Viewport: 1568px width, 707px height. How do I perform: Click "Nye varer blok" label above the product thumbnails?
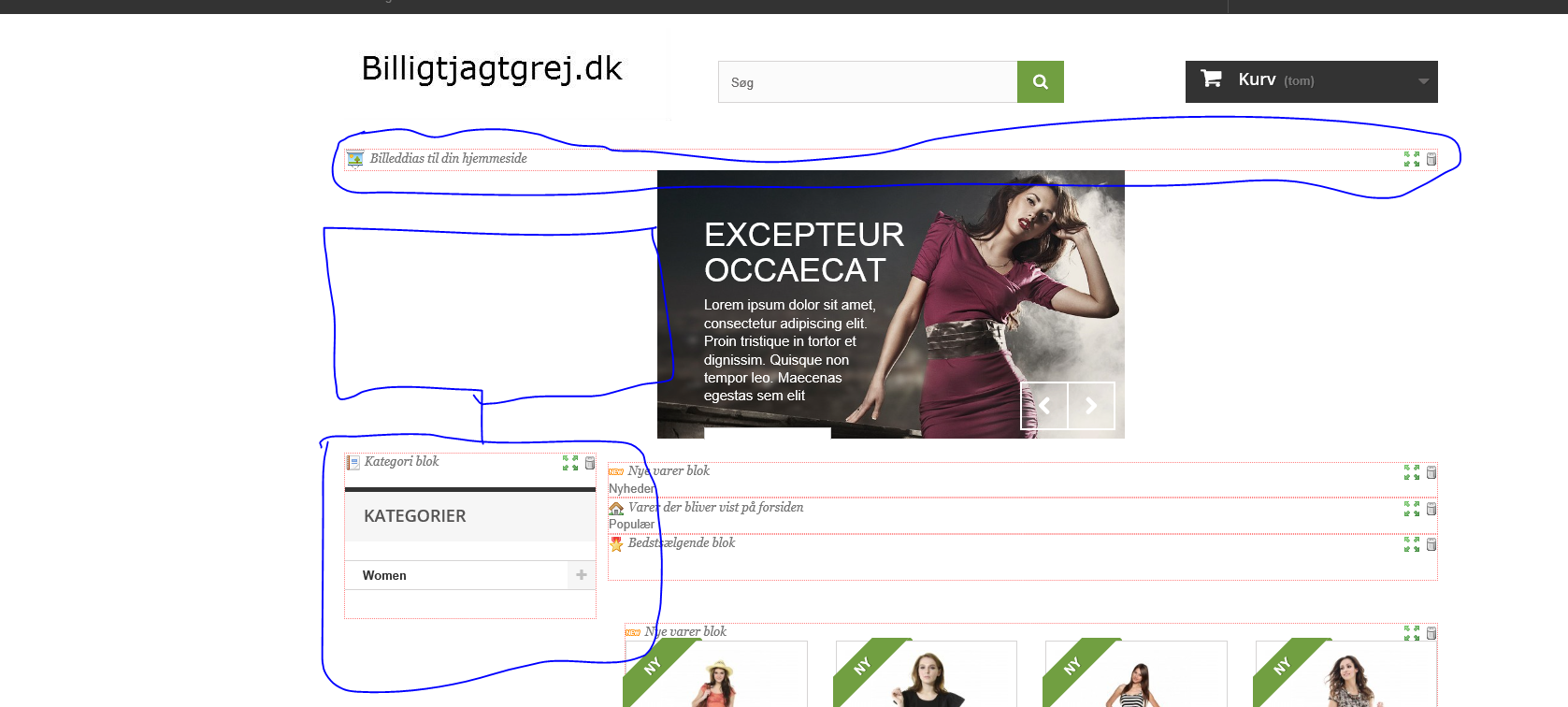685,631
